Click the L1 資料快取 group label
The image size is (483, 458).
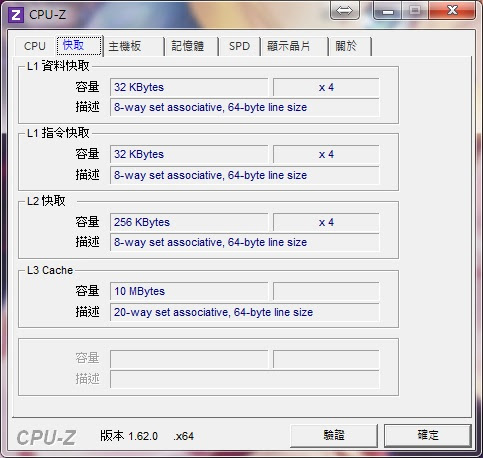coord(58,66)
